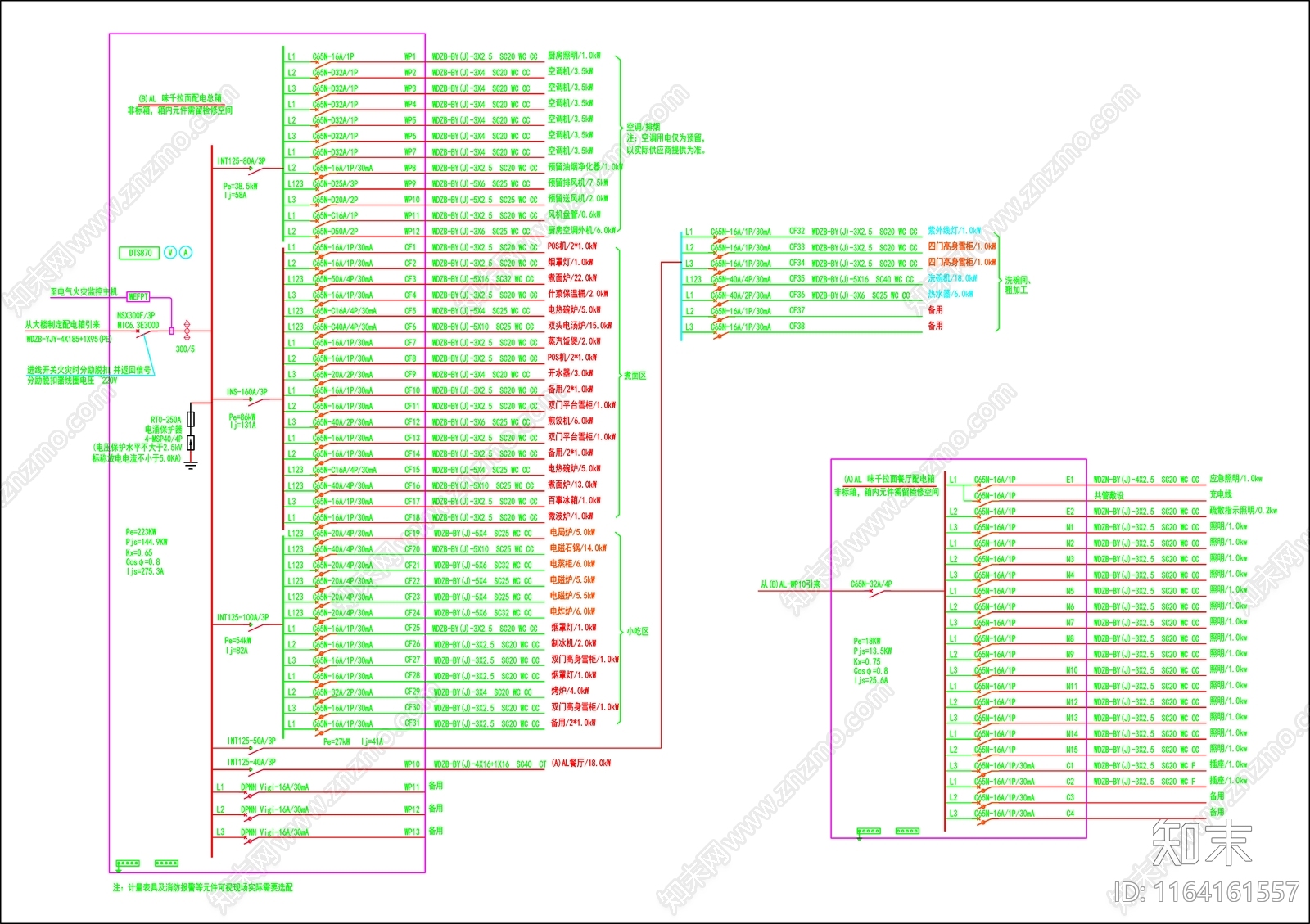Click circuit number 'N15'
Image resolution: width=1310 pixels, height=924 pixels.
[1072, 750]
